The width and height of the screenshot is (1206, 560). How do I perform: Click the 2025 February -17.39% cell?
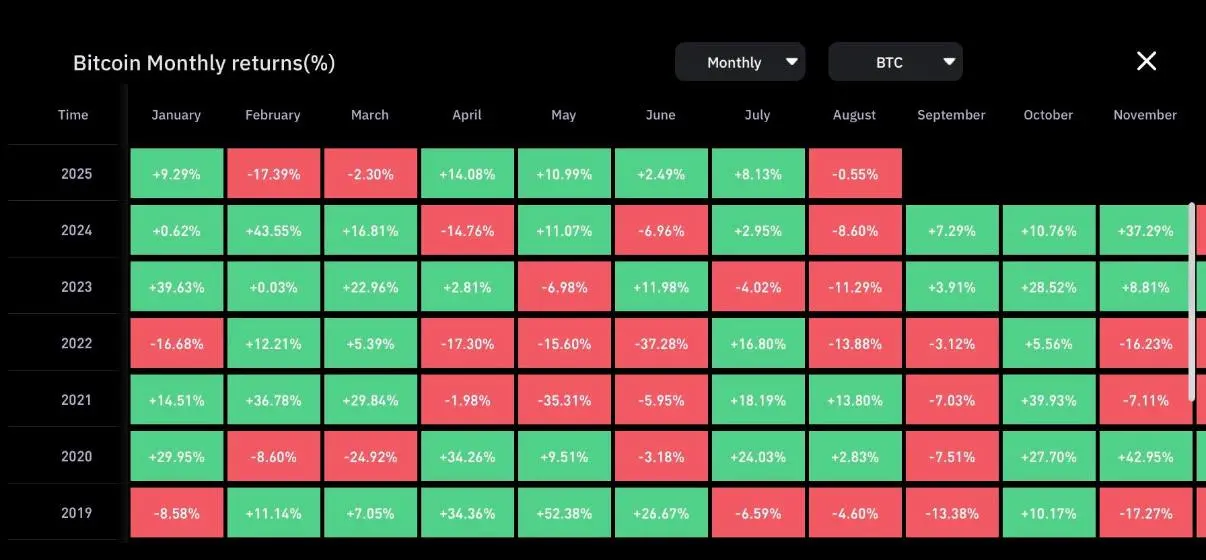(273, 174)
